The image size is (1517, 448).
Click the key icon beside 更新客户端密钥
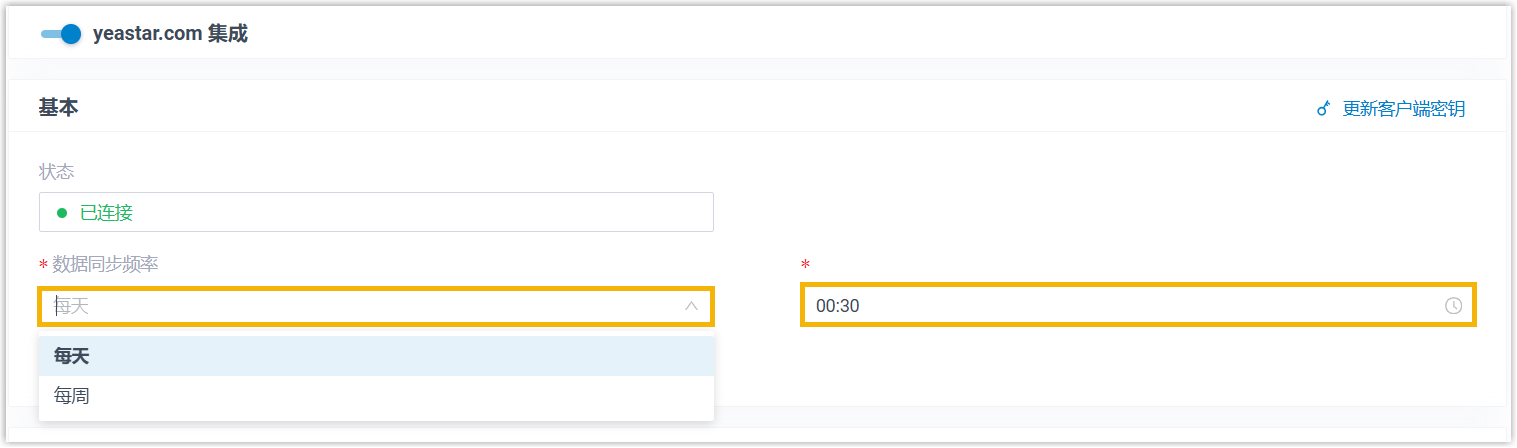click(1323, 109)
